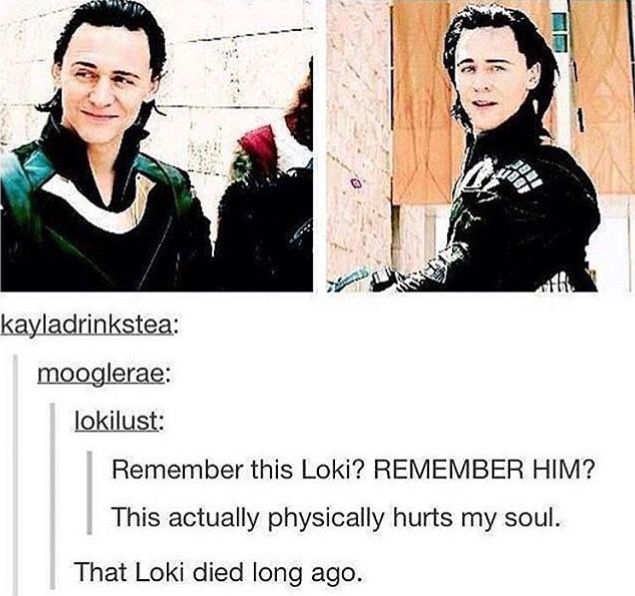The image size is (635, 596).
Task: Click the line 'This actually physically hurts my soul.'
Action: tap(336, 518)
